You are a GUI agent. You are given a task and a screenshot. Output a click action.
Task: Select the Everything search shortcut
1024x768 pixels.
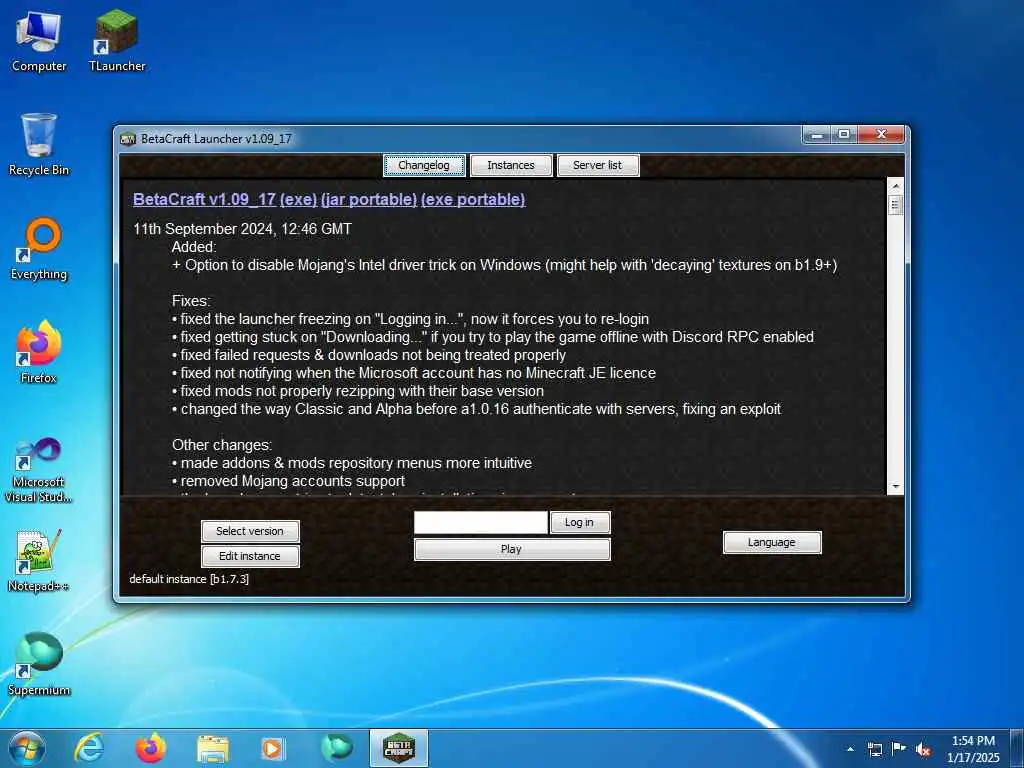point(39,249)
